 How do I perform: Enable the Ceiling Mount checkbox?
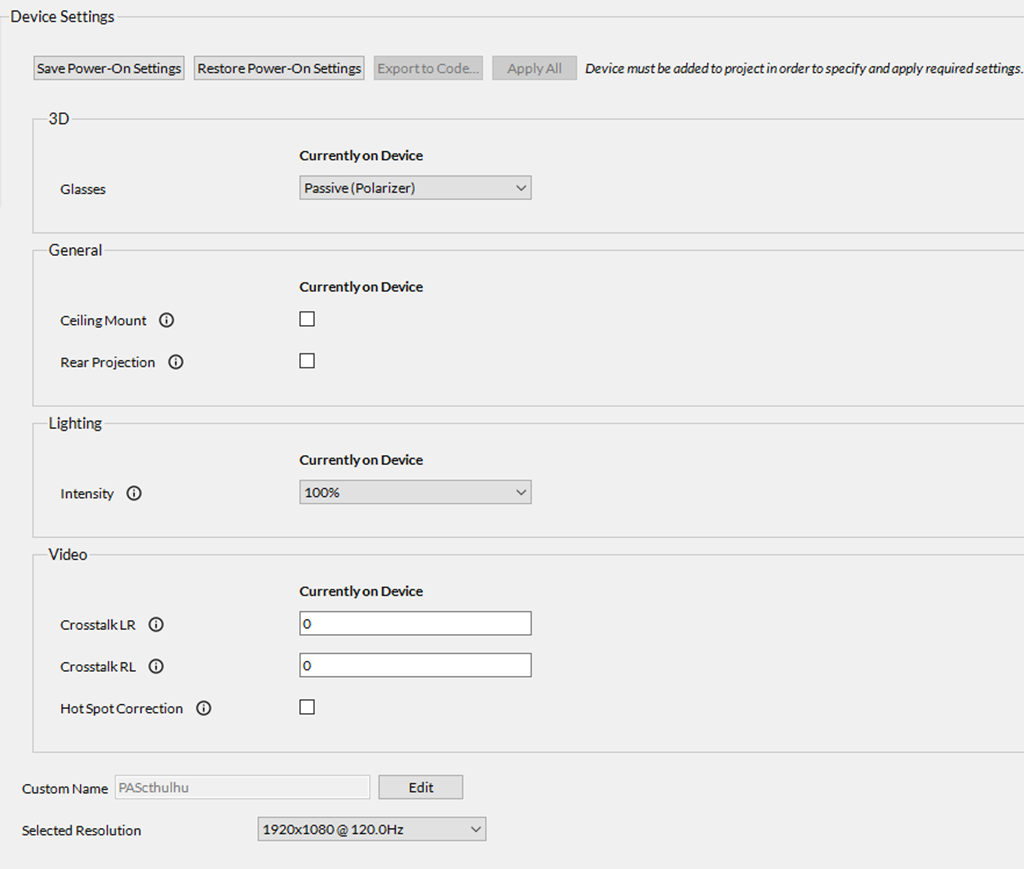(x=307, y=319)
